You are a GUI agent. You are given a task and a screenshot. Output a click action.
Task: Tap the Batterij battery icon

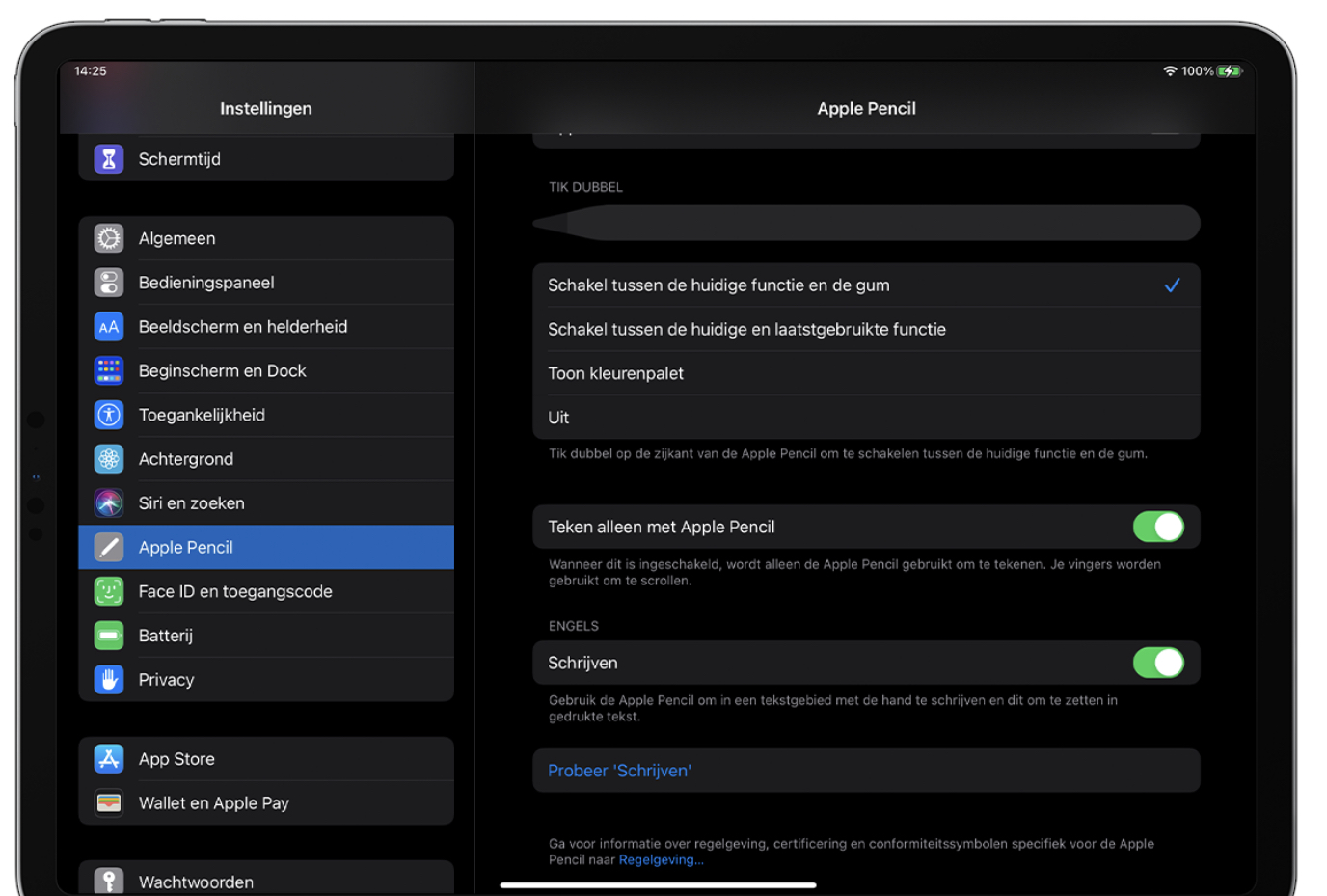tap(109, 636)
